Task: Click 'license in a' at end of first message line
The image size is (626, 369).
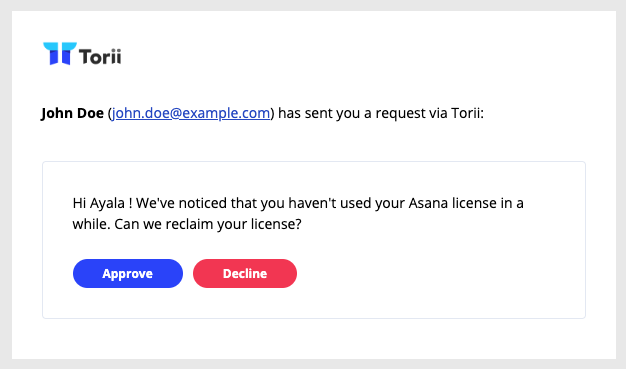Action: 487,203
